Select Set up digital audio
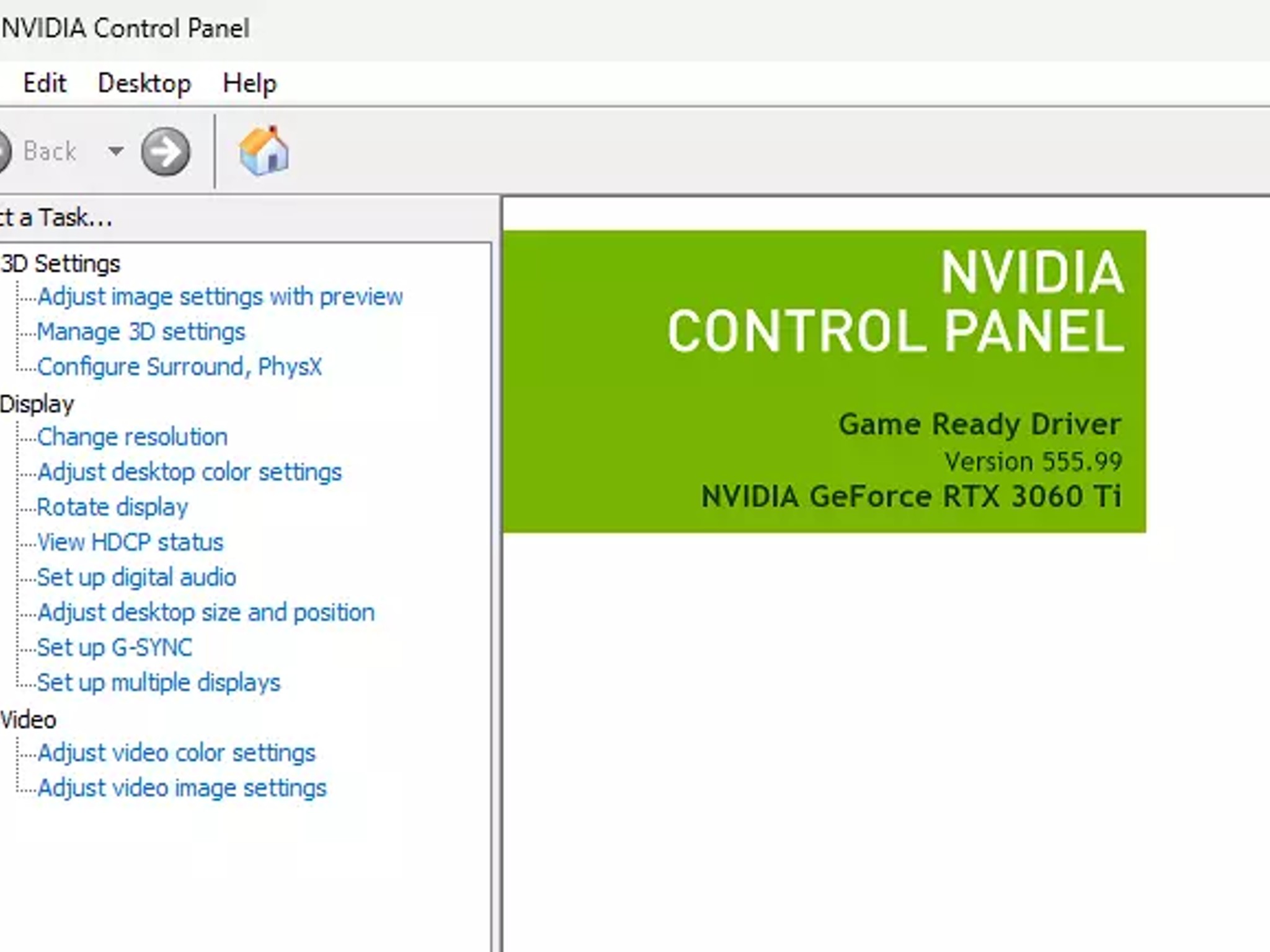The height and width of the screenshot is (952, 1270). tap(136, 578)
